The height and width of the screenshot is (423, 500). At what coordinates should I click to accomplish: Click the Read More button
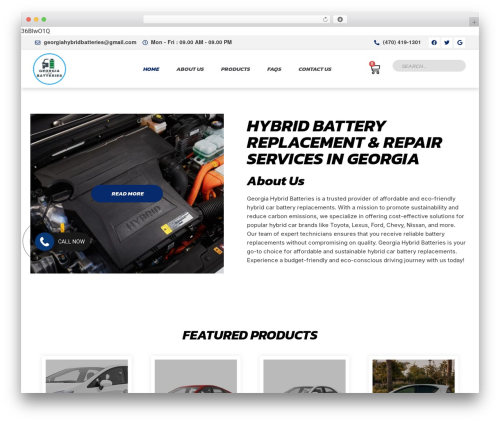[x=127, y=194]
